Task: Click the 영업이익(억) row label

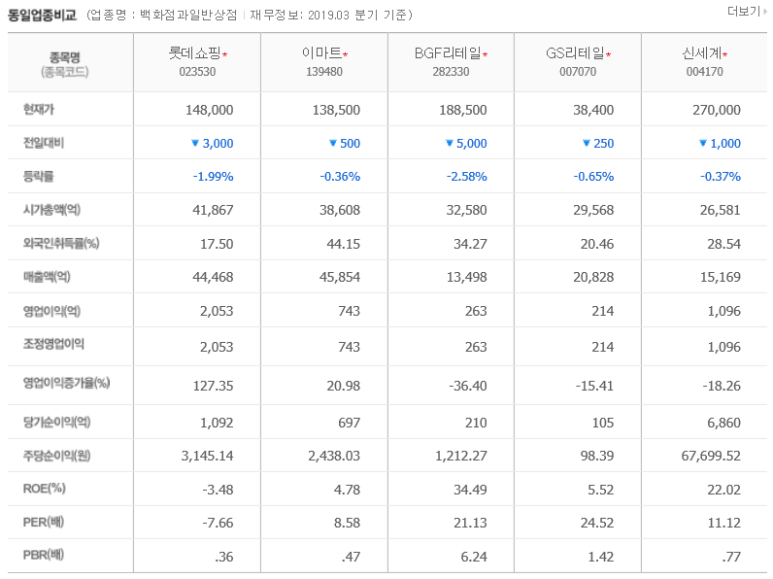Action: pyautogui.click(x=52, y=311)
